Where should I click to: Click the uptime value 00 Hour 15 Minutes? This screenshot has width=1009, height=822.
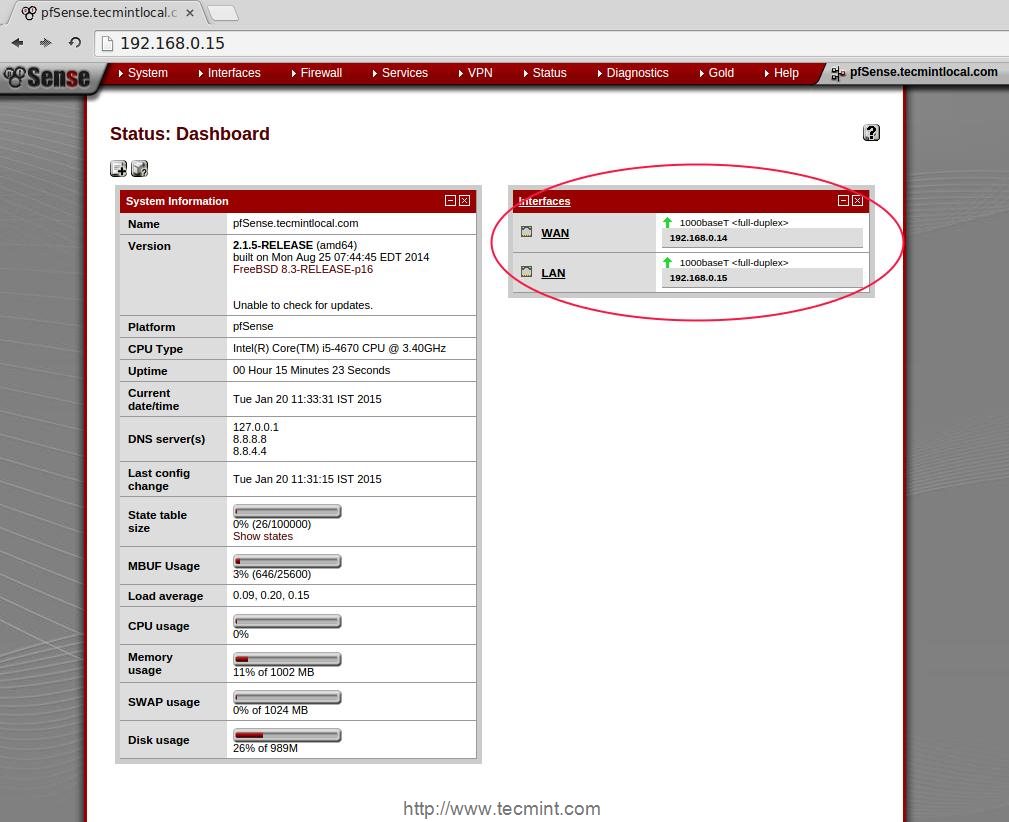311,370
